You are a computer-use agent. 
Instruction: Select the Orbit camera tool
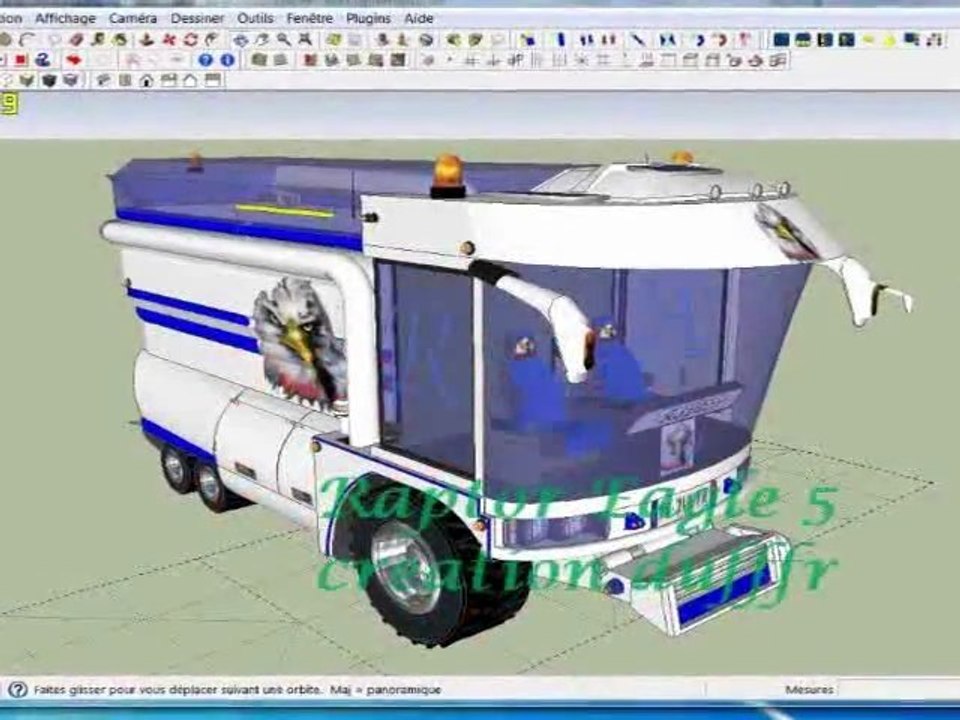241,40
